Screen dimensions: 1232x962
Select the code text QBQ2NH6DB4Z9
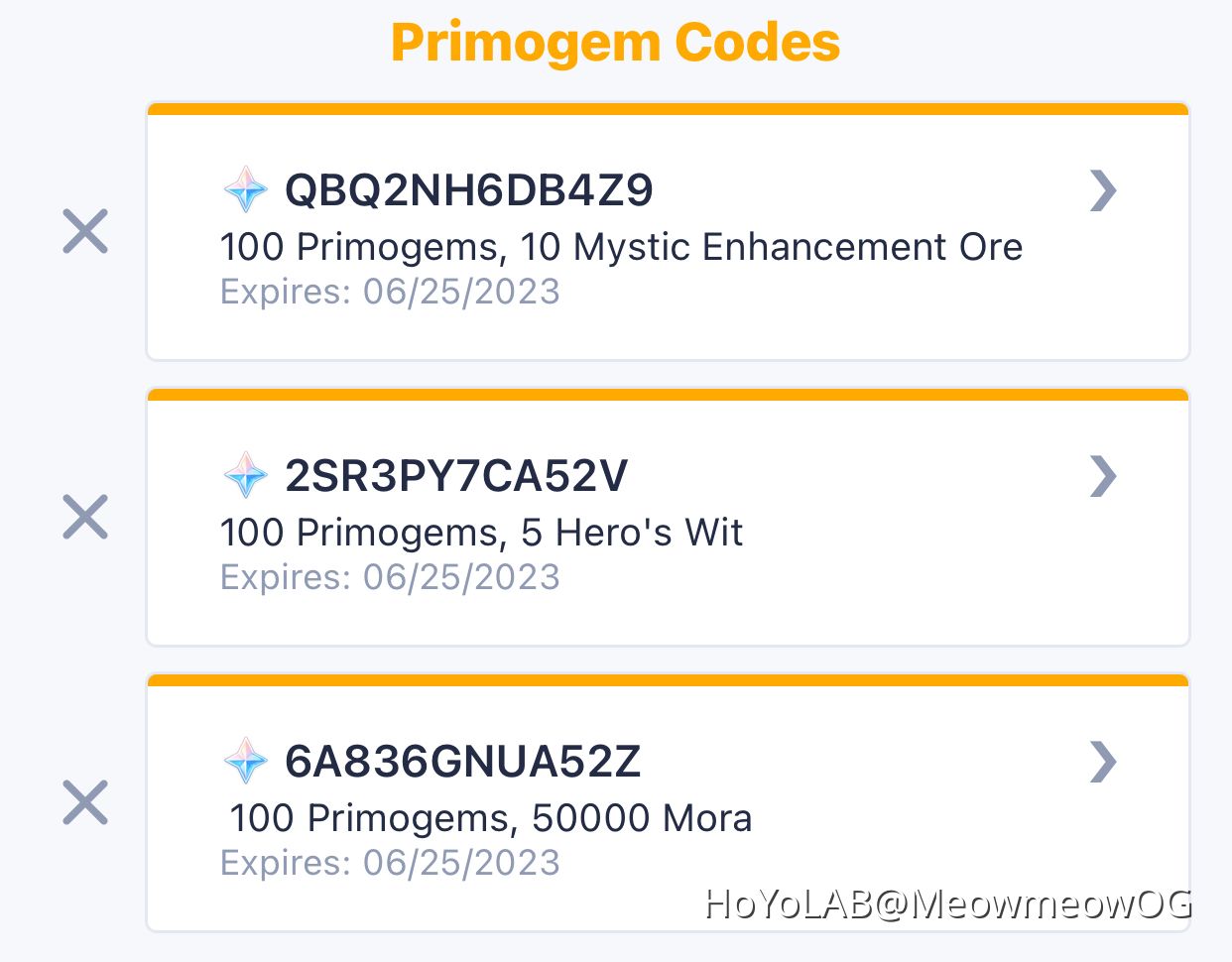click(x=466, y=188)
